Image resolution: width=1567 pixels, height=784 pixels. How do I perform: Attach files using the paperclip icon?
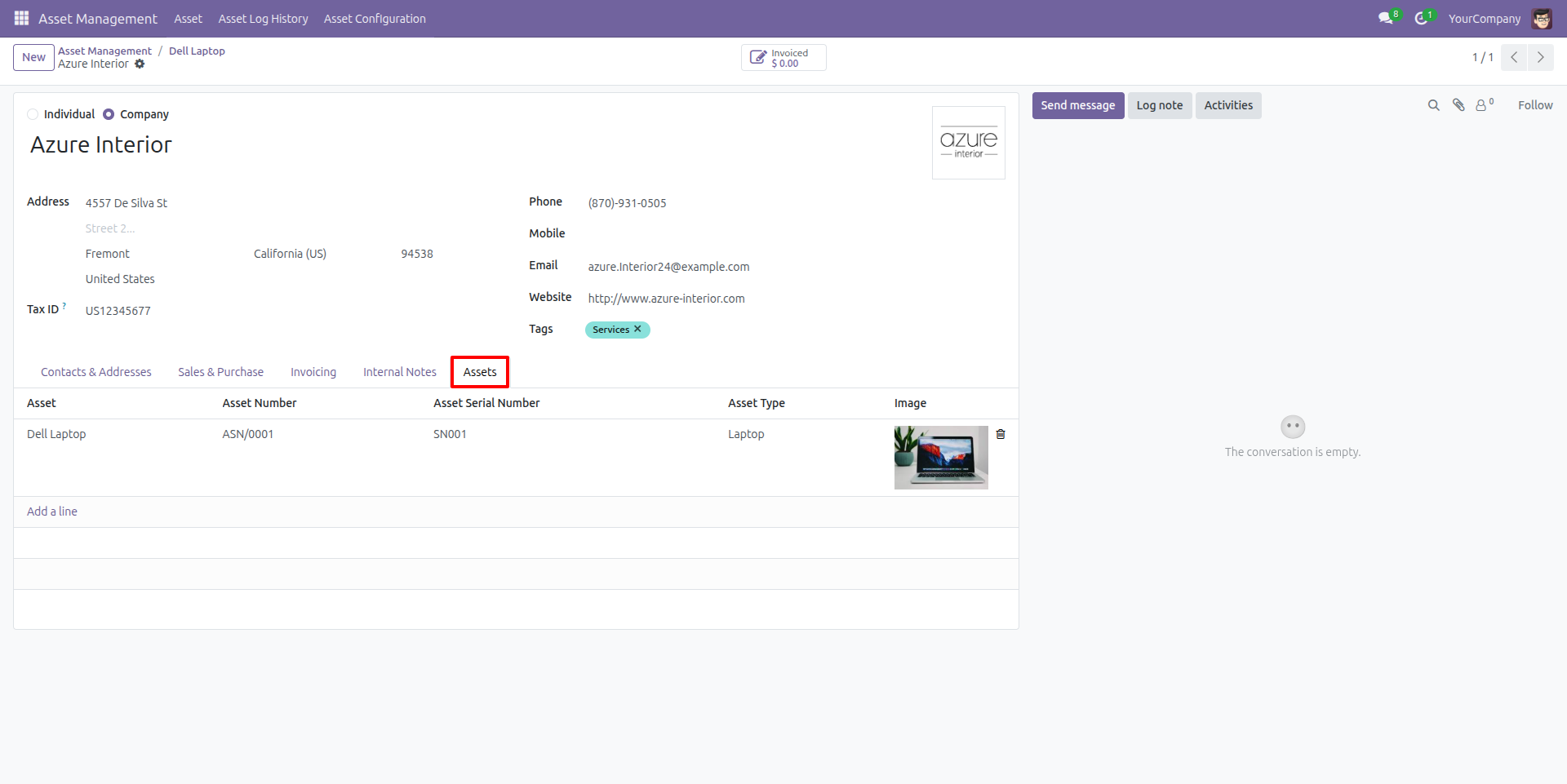coord(1458,105)
